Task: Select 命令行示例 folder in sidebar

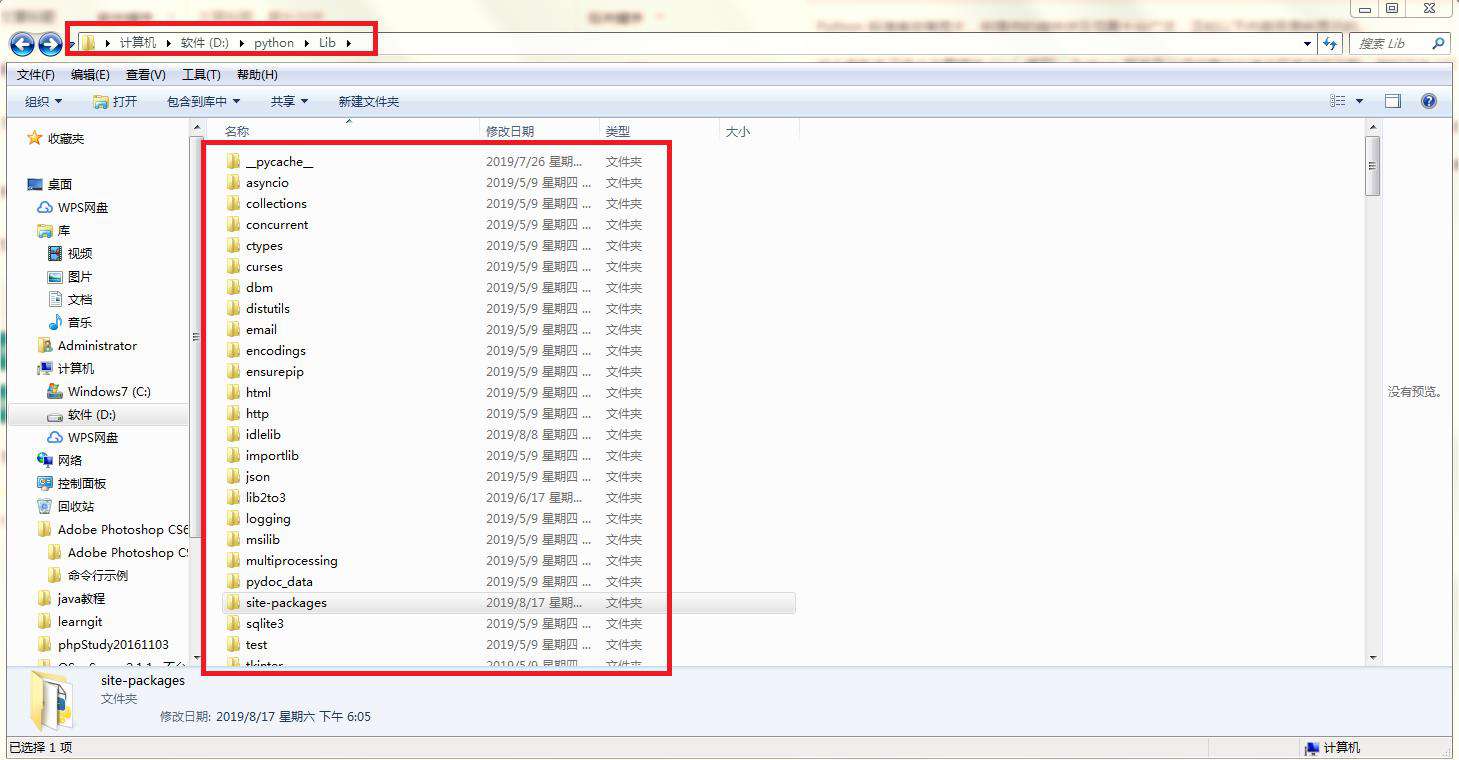Action: point(98,576)
